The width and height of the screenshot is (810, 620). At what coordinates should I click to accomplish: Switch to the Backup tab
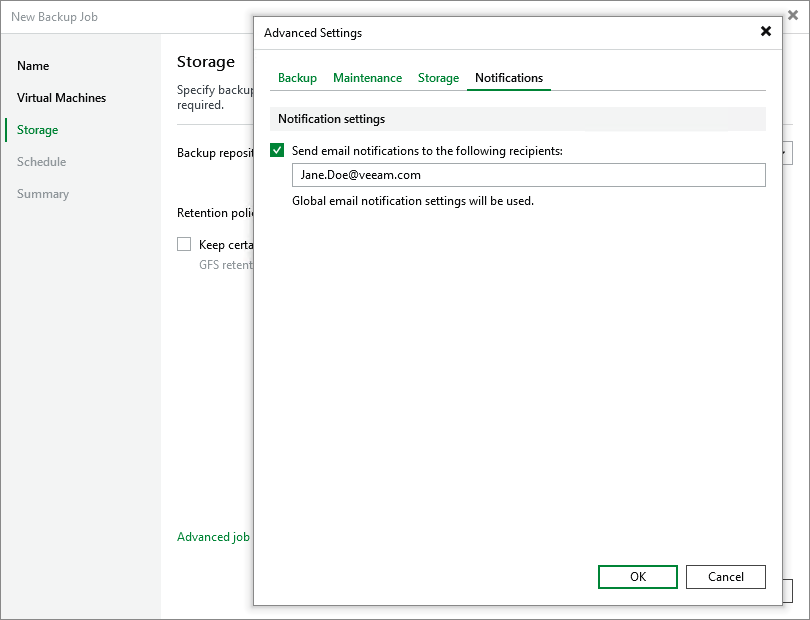[x=297, y=78]
